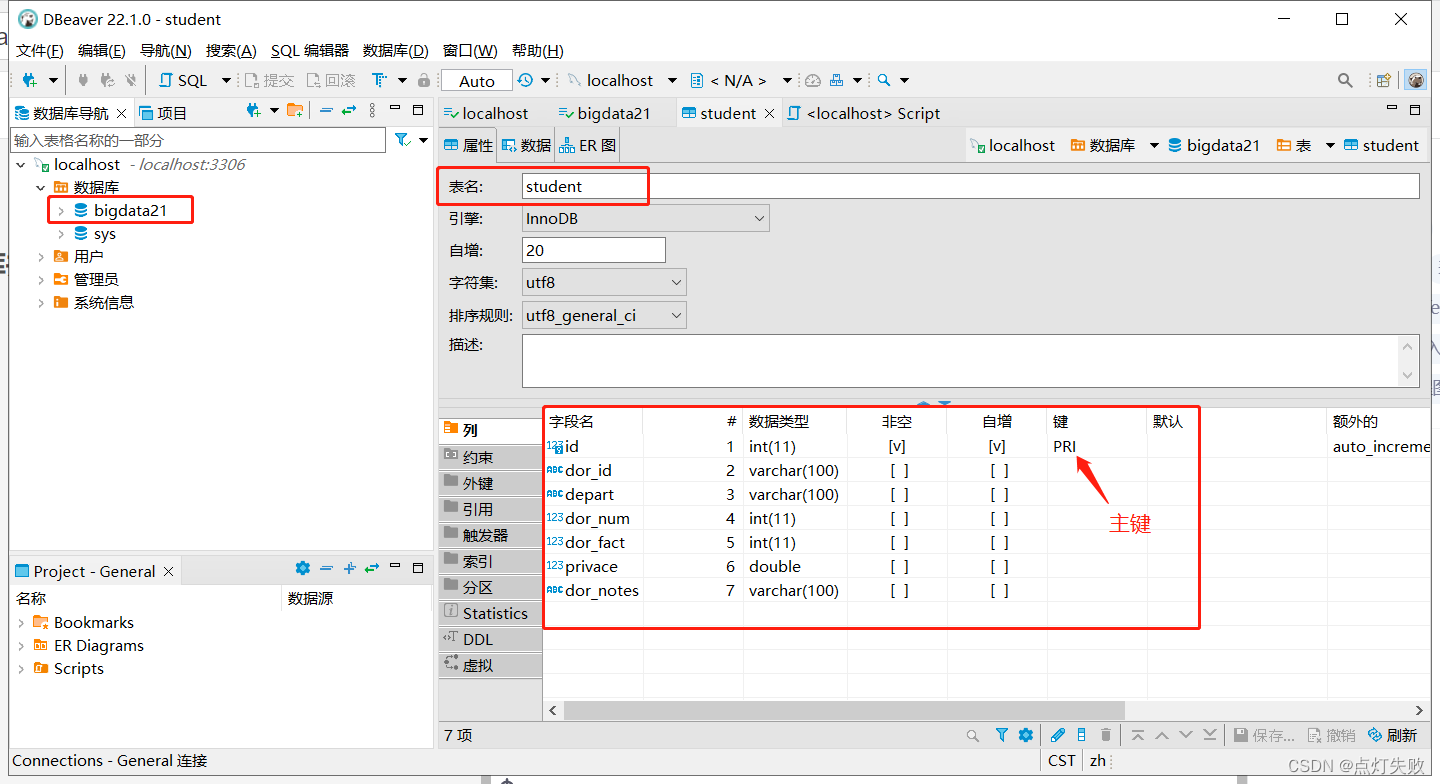Toggle 自增 checkbox for privace row

(x=999, y=566)
